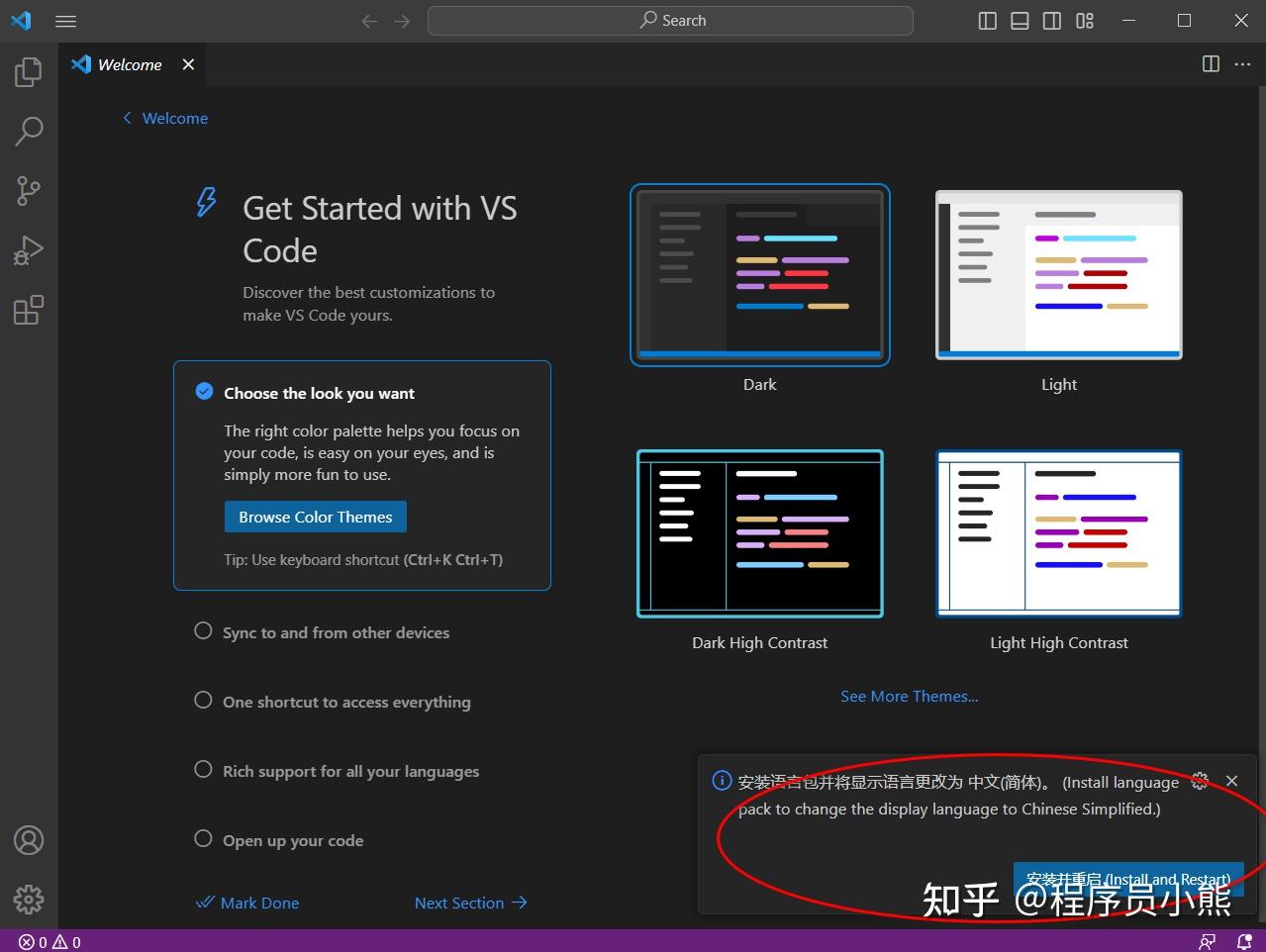Open the Explorer view
Viewport: 1266px width, 952px height.
tap(29, 70)
